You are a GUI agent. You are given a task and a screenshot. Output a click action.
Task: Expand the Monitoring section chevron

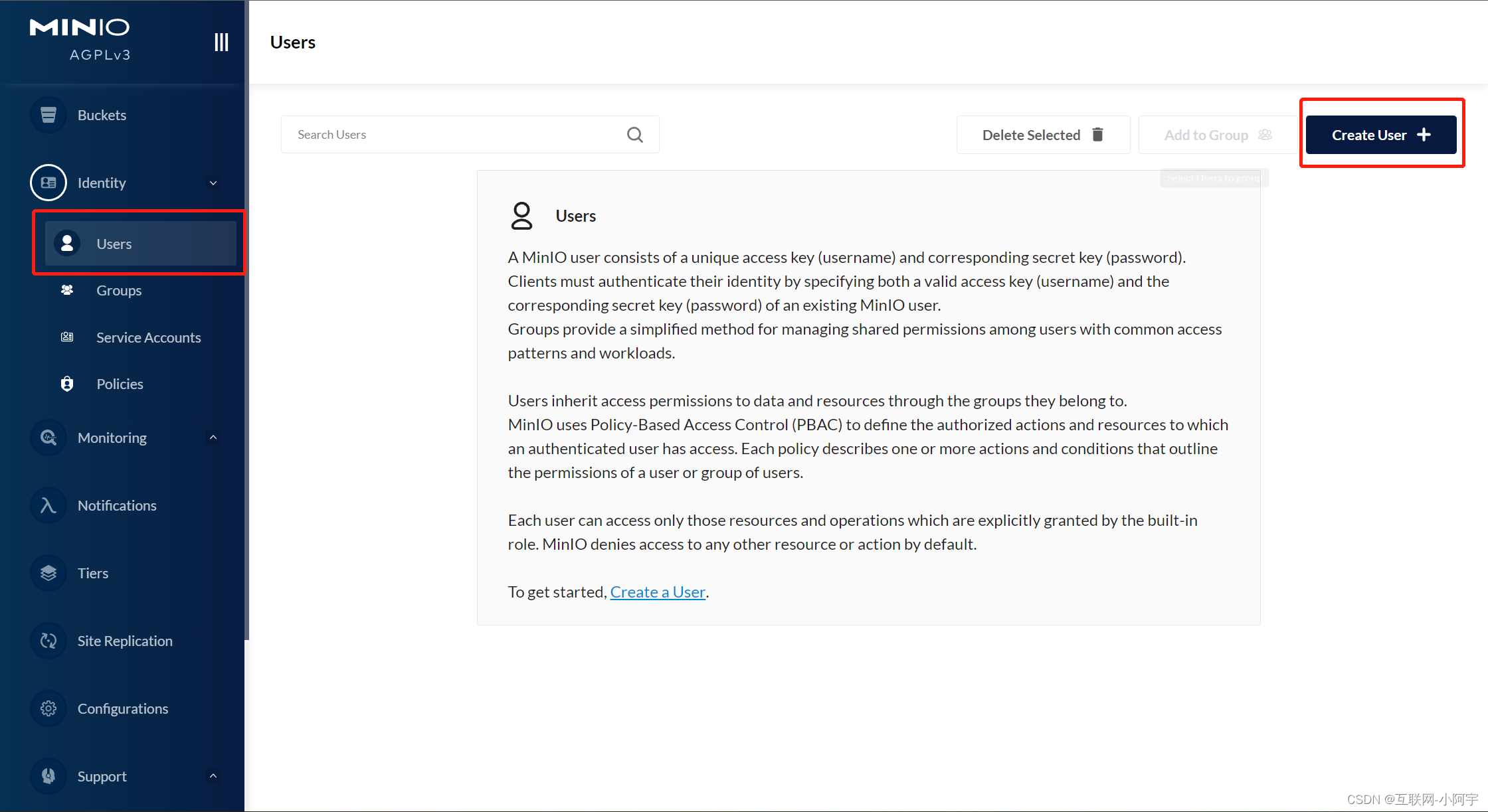213,438
